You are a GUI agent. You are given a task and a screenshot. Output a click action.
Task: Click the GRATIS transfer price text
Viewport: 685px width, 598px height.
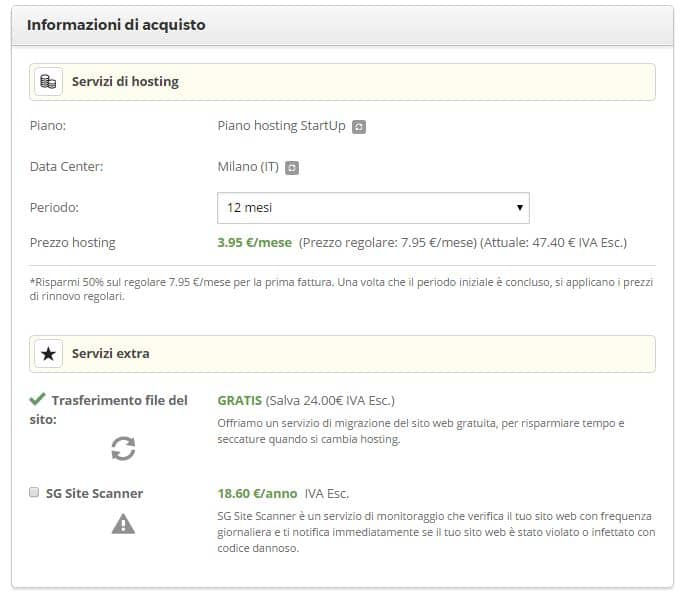(x=239, y=401)
